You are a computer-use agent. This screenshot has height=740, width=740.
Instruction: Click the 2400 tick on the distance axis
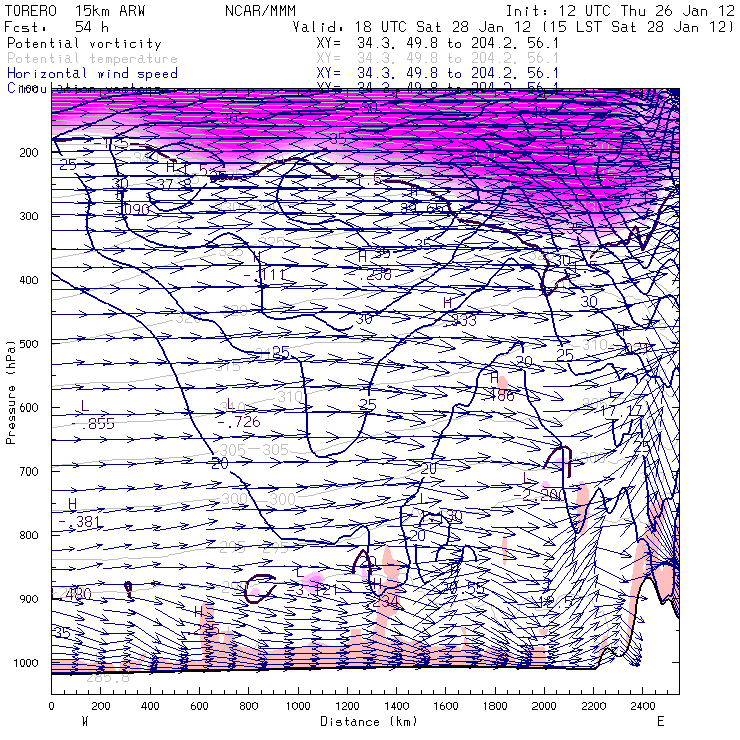[x=643, y=706]
